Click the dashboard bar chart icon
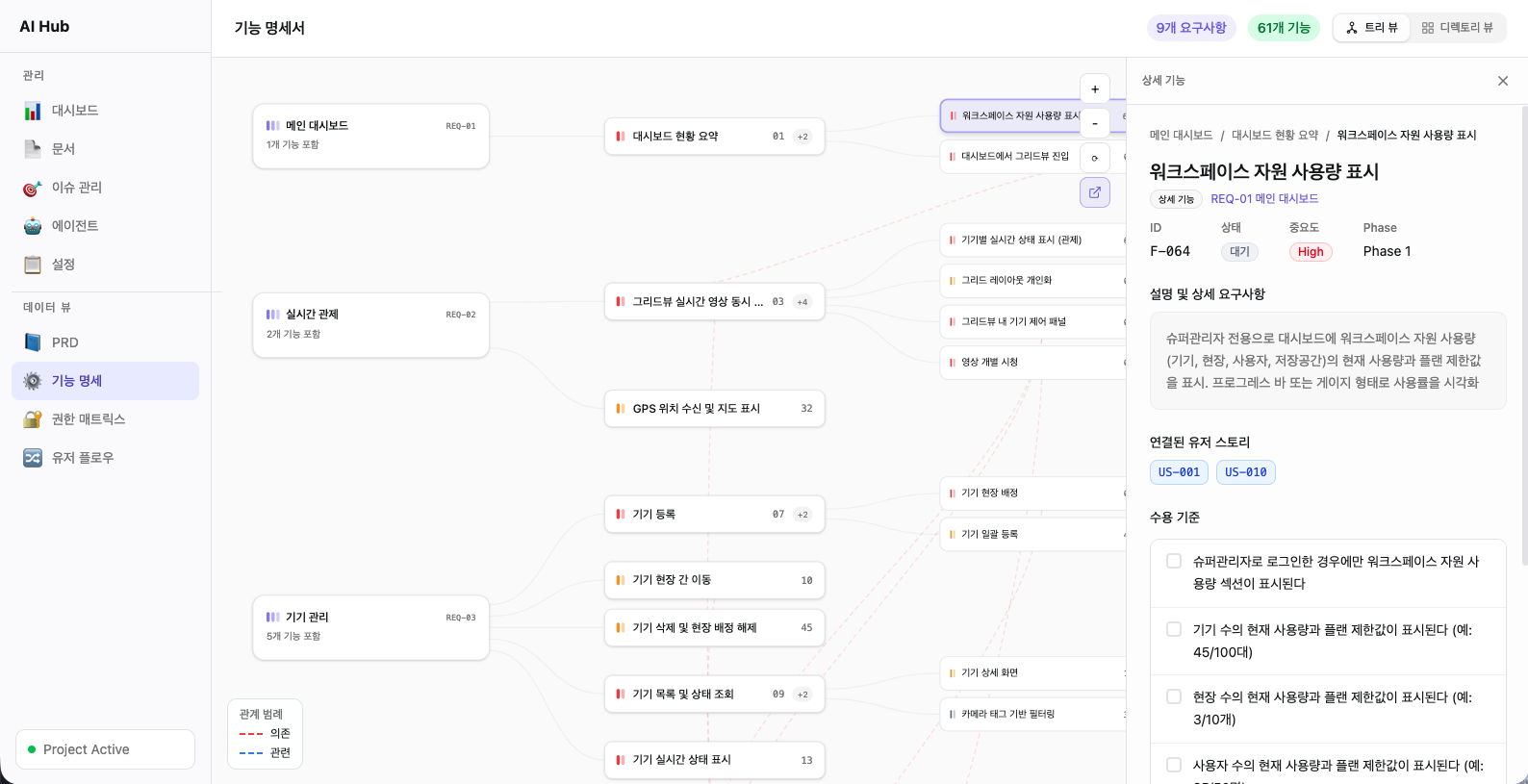 (x=33, y=111)
